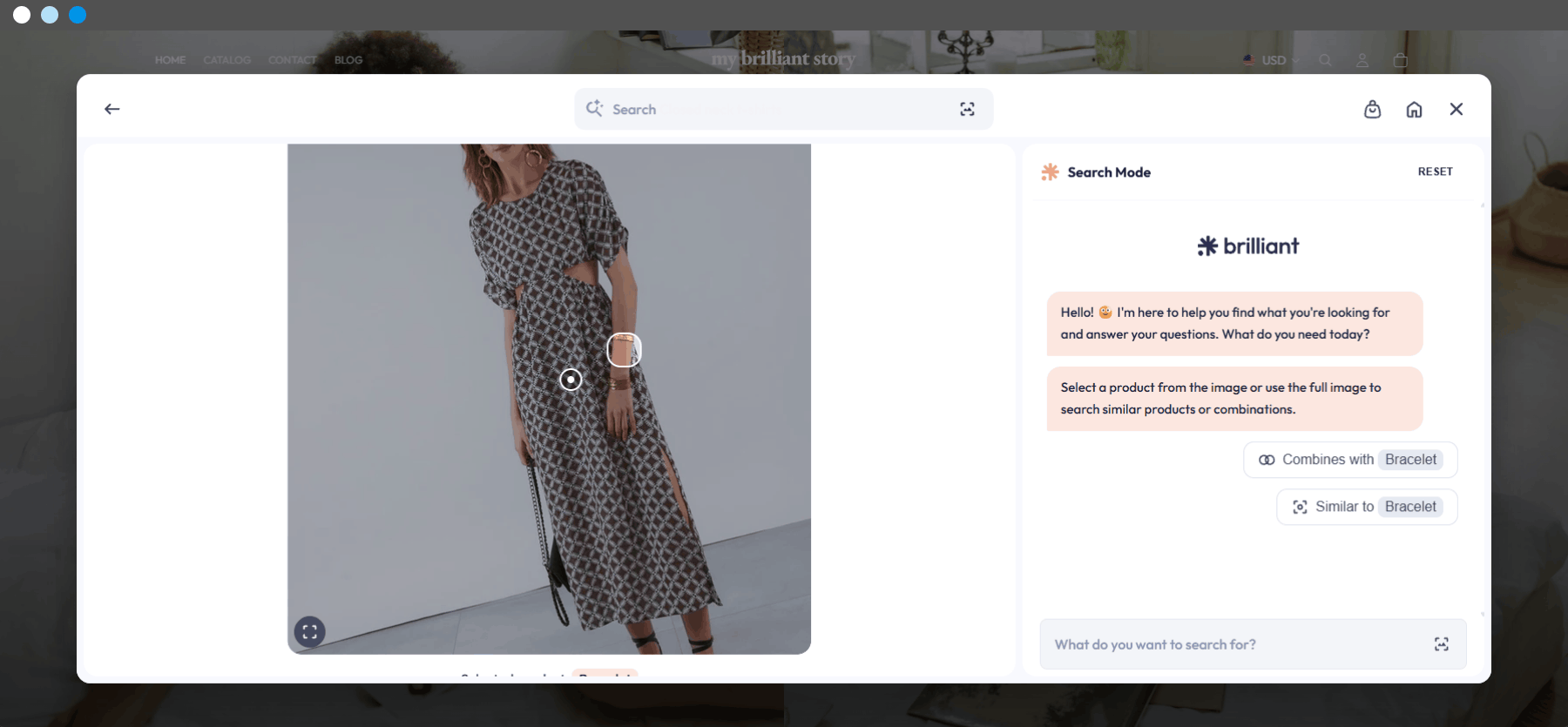Click the image scan icon in search bar
1568x727 pixels.
click(x=967, y=109)
